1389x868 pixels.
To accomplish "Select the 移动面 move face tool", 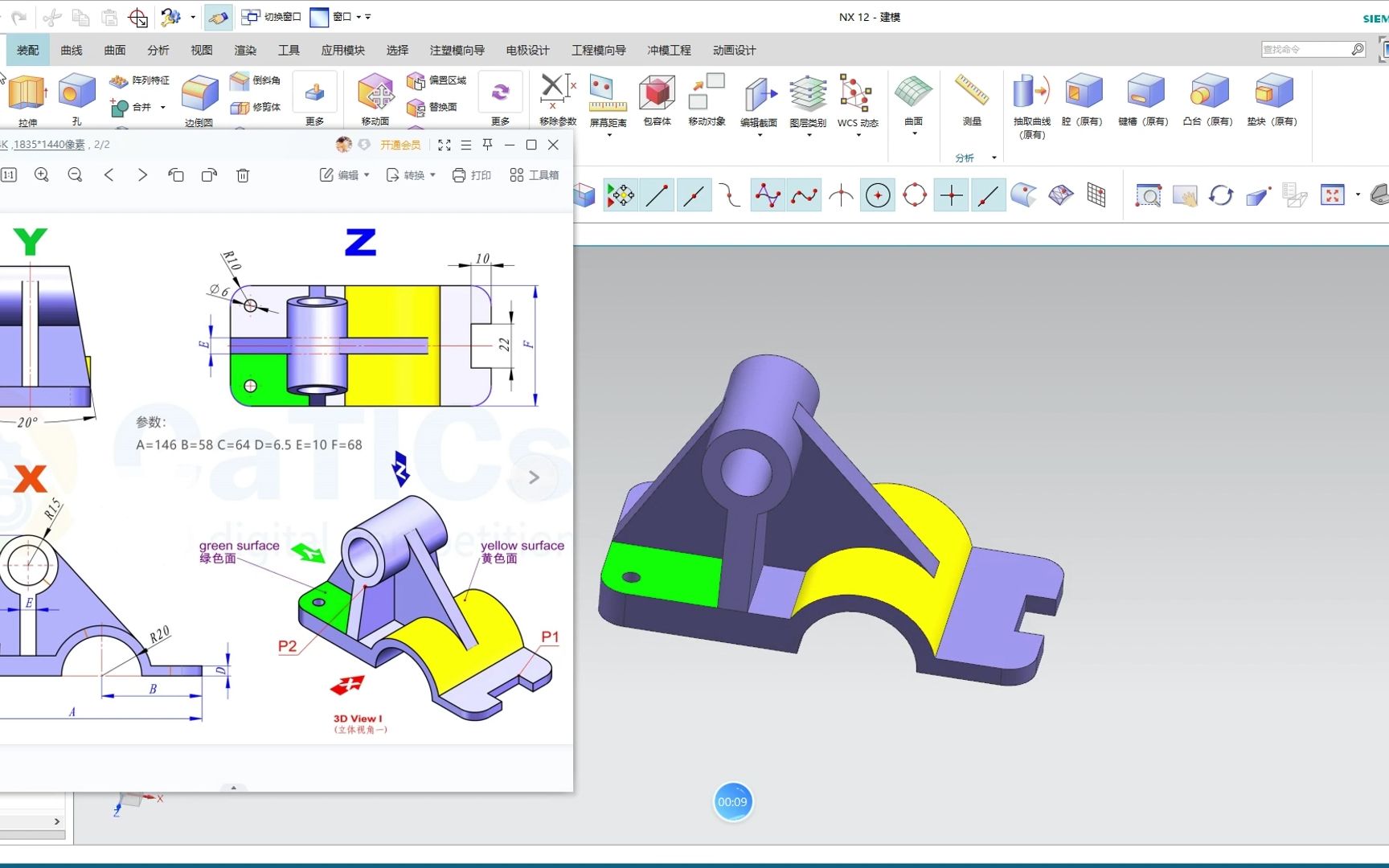I will pos(375,99).
